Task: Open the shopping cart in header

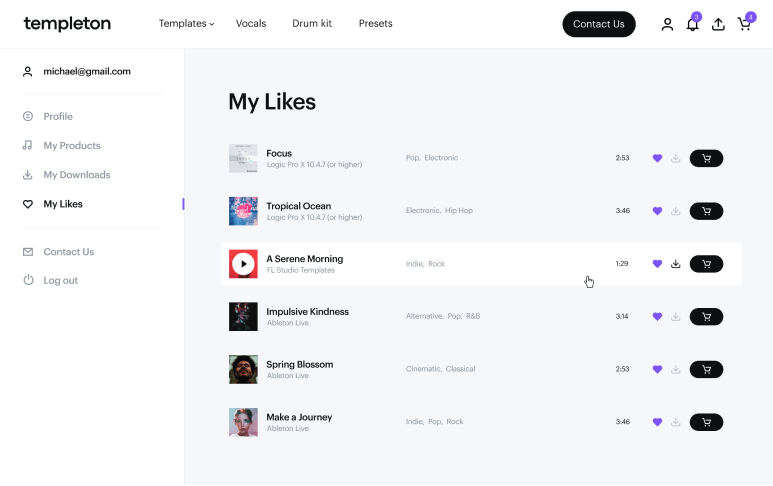Action: point(744,24)
